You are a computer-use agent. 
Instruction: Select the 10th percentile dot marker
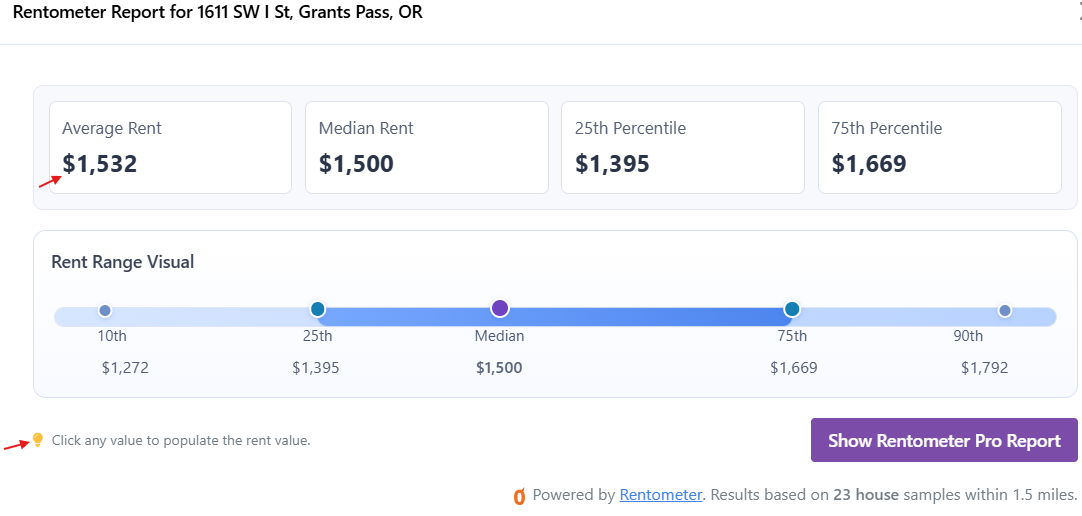pos(105,310)
